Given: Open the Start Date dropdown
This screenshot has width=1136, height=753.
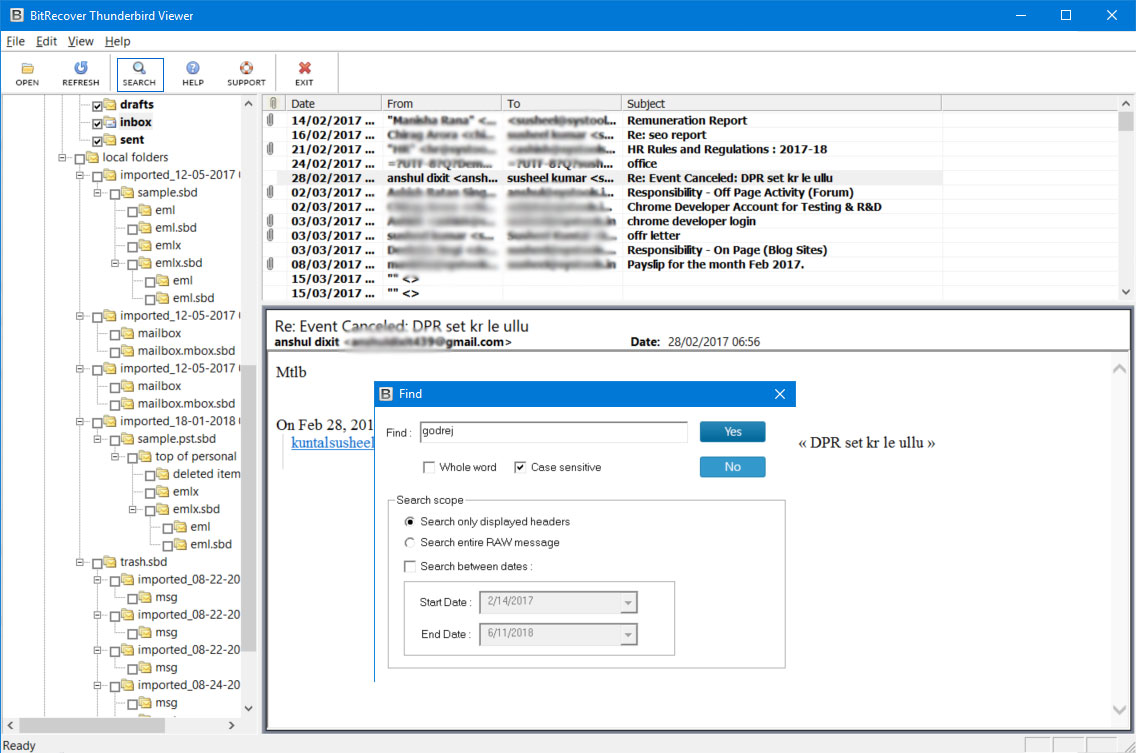Looking at the screenshot, I should pos(628,602).
